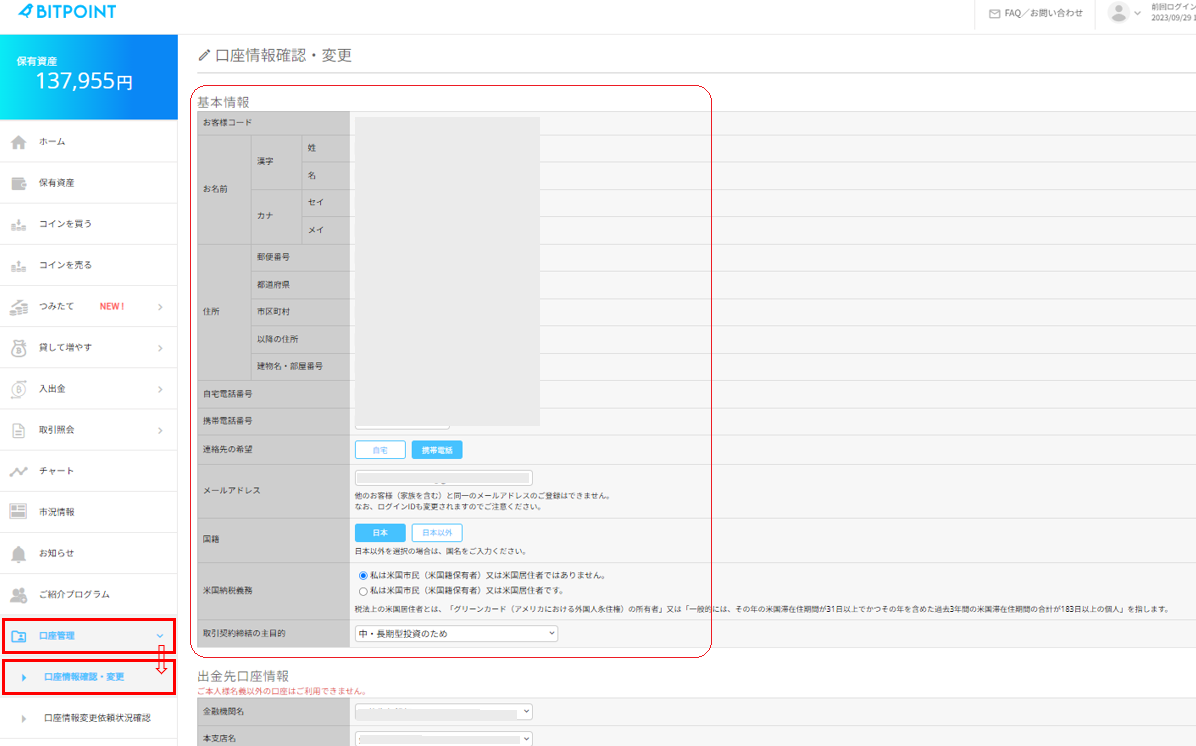The image size is (1196, 746).
Task: Click the 貸して増やす money bag icon
Action: point(18,348)
